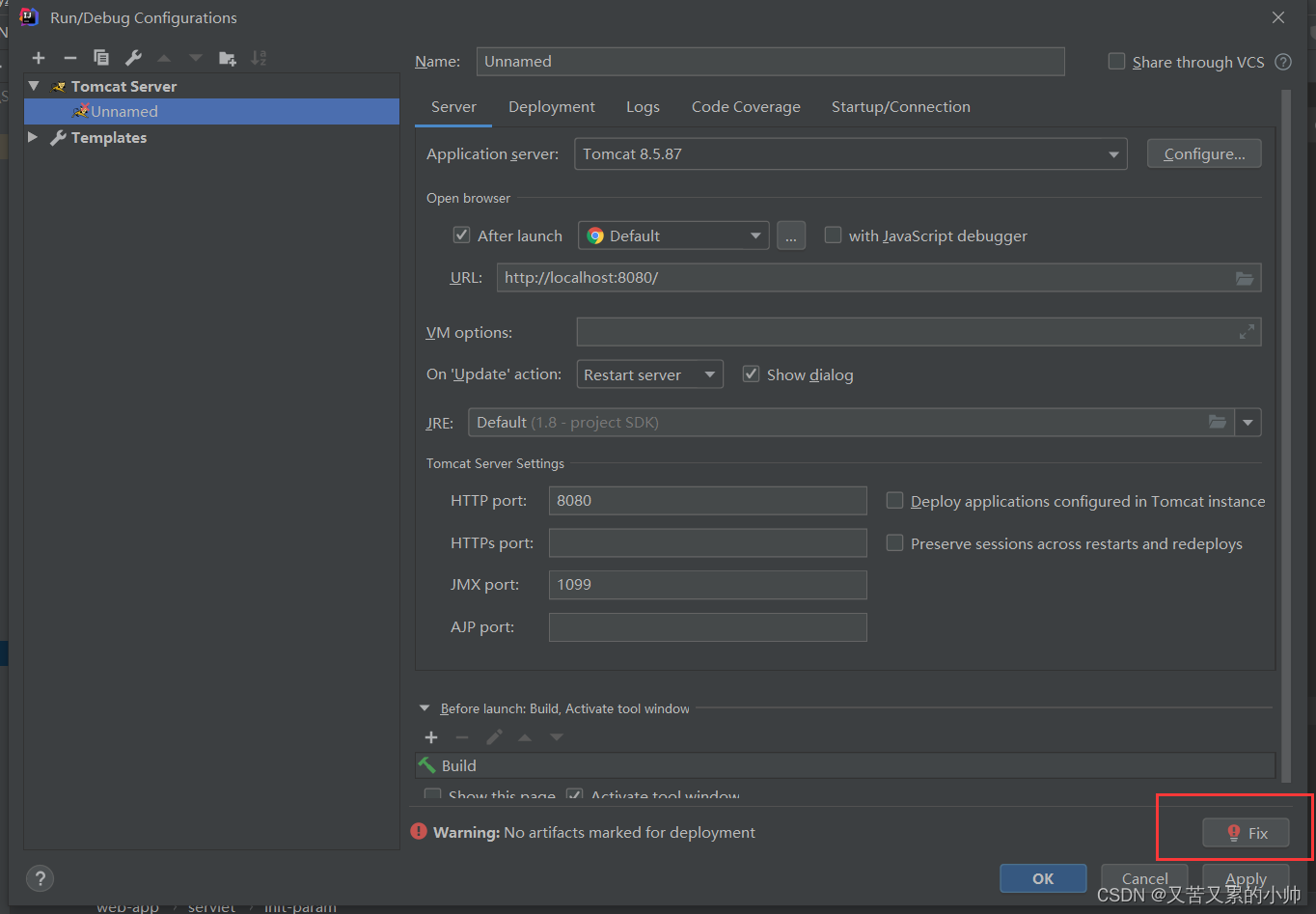
Task: Confirm with the OK button
Action: point(1043,878)
